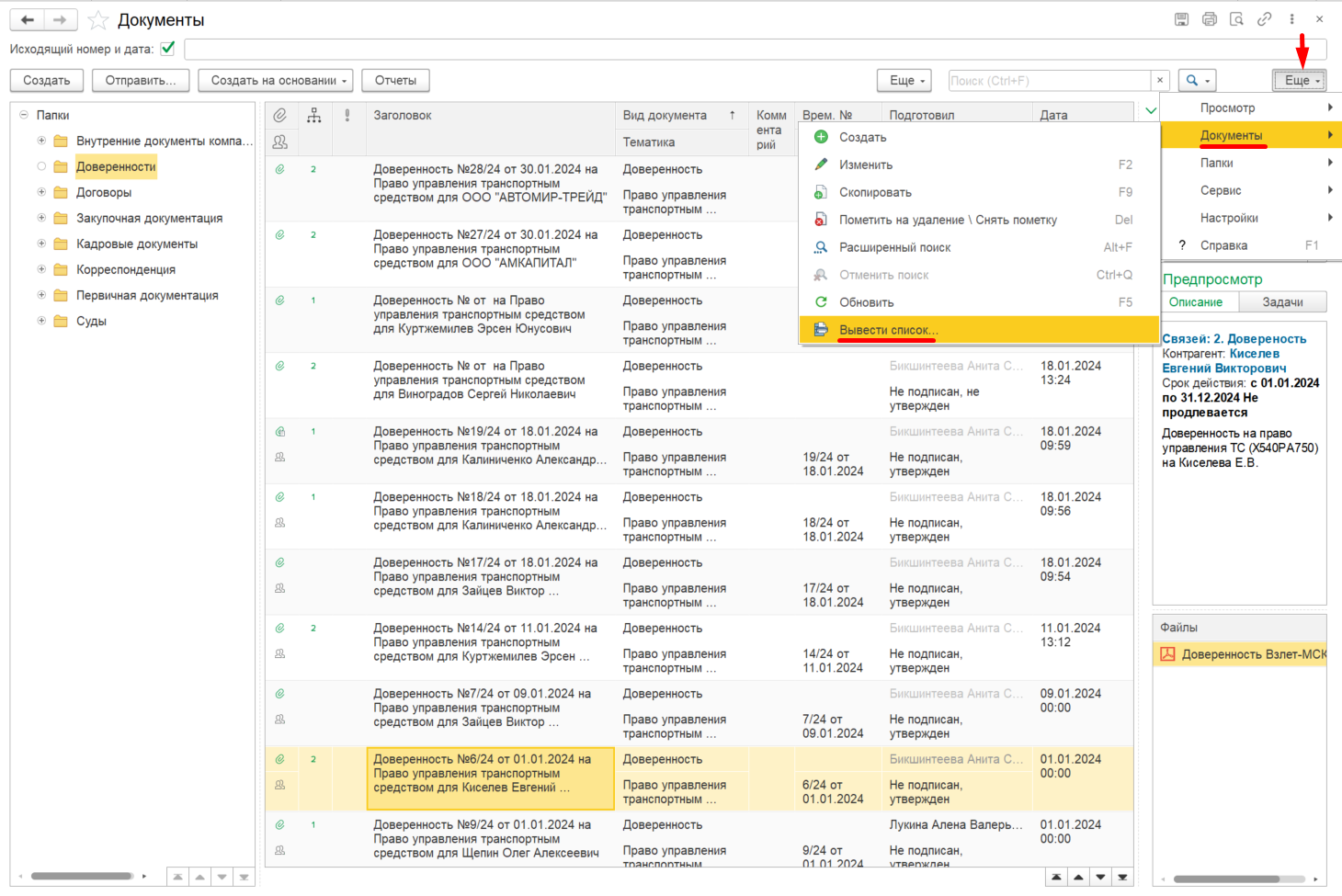Add Документы to favorites with the star
Viewport: 1342px width, 896px height.
tap(97, 20)
